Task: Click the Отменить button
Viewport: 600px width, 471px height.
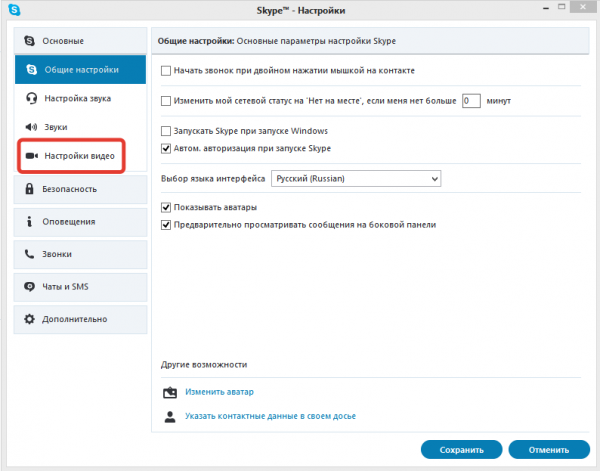Action: click(x=549, y=450)
